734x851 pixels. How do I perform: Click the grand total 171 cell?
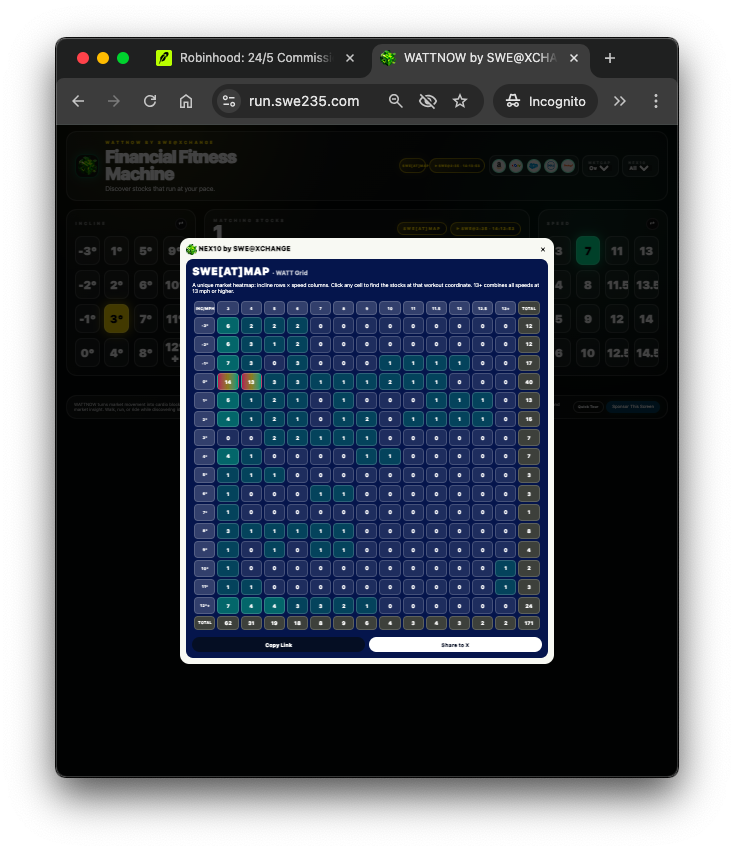[x=529, y=623]
